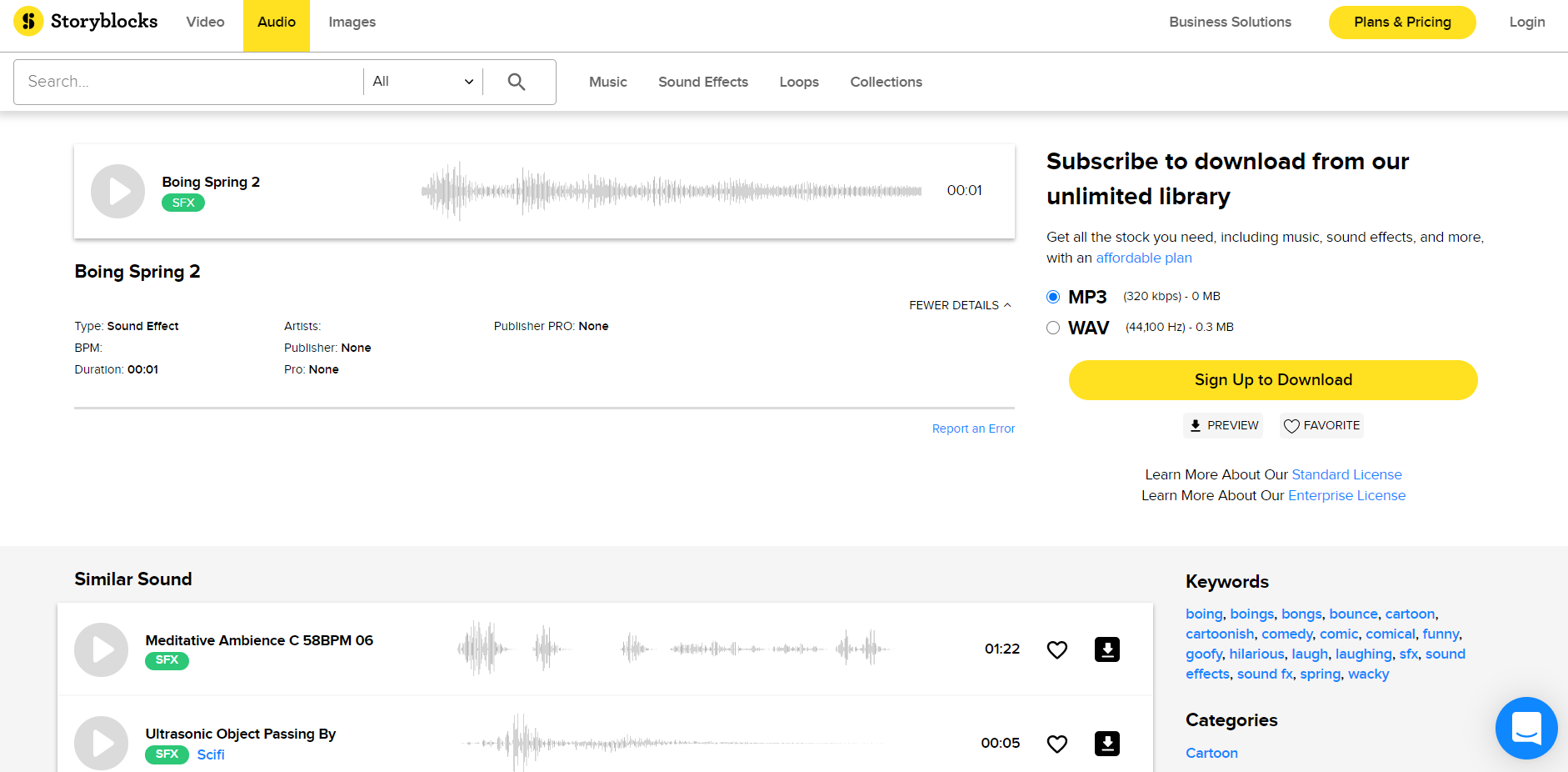
Task: Click the spring keyword
Action: pos(1321,674)
